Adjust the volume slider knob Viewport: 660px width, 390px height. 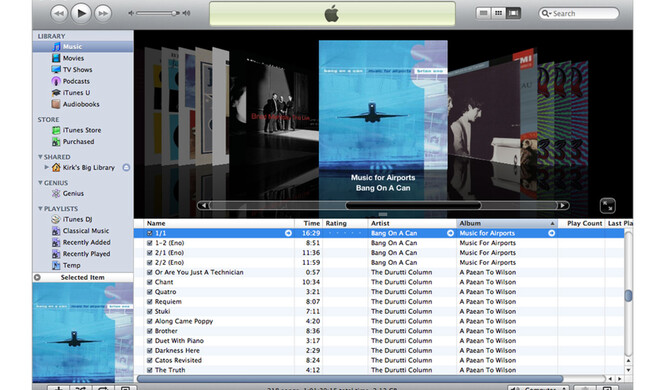point(173,13)
